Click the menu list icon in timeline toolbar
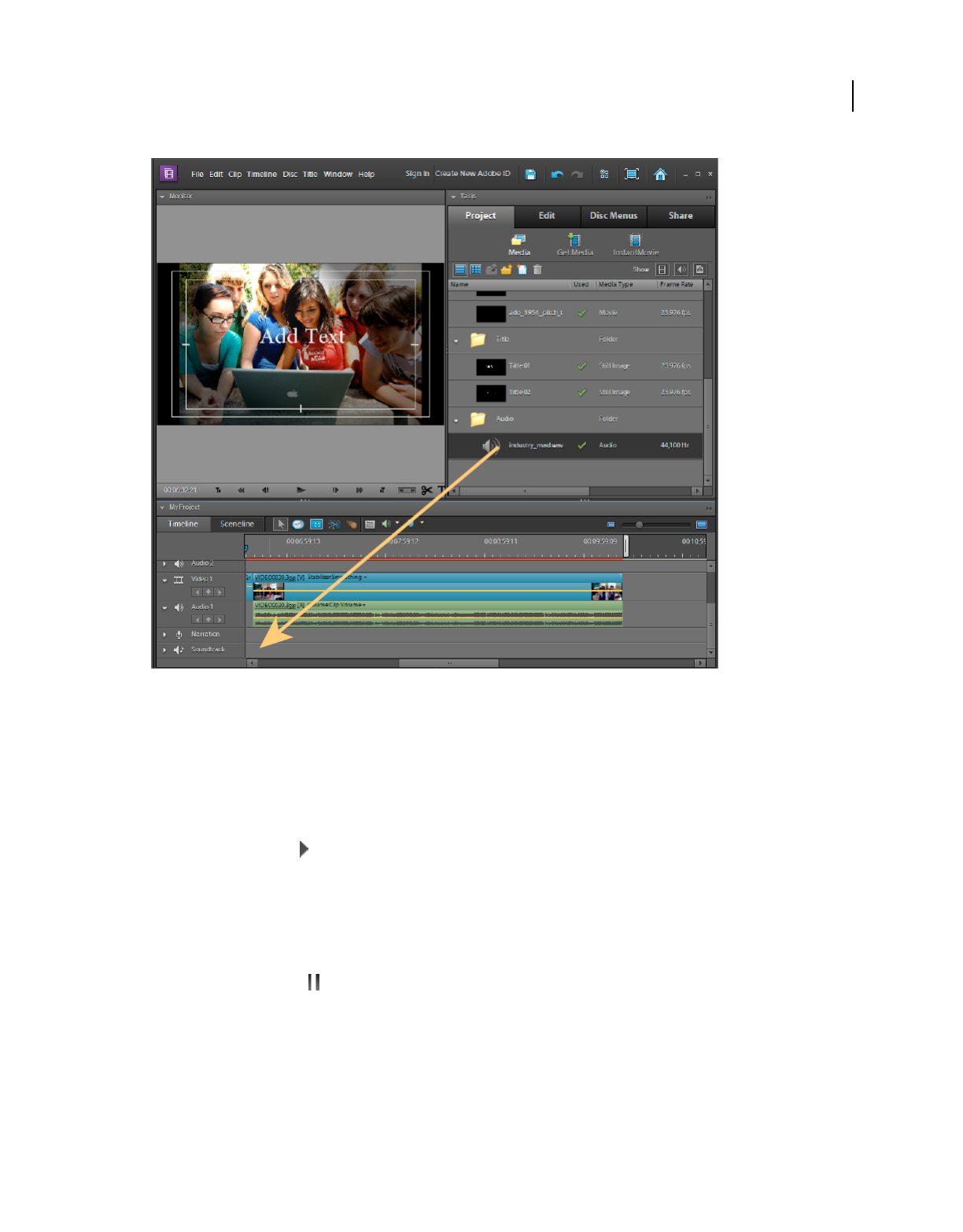The height and width of the screenshot is (1232, 963). point(370,524)
